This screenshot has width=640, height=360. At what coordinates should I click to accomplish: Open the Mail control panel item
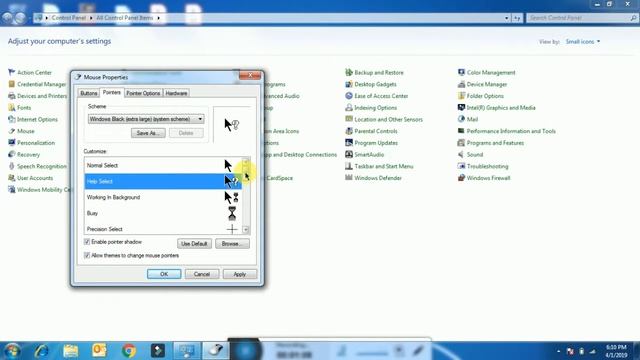point(468,120)
